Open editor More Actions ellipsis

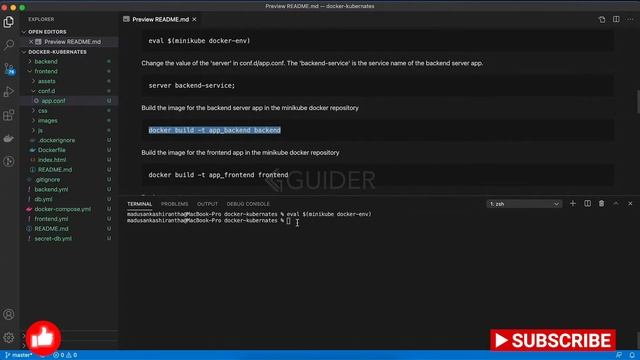click(x=630, y=19)
